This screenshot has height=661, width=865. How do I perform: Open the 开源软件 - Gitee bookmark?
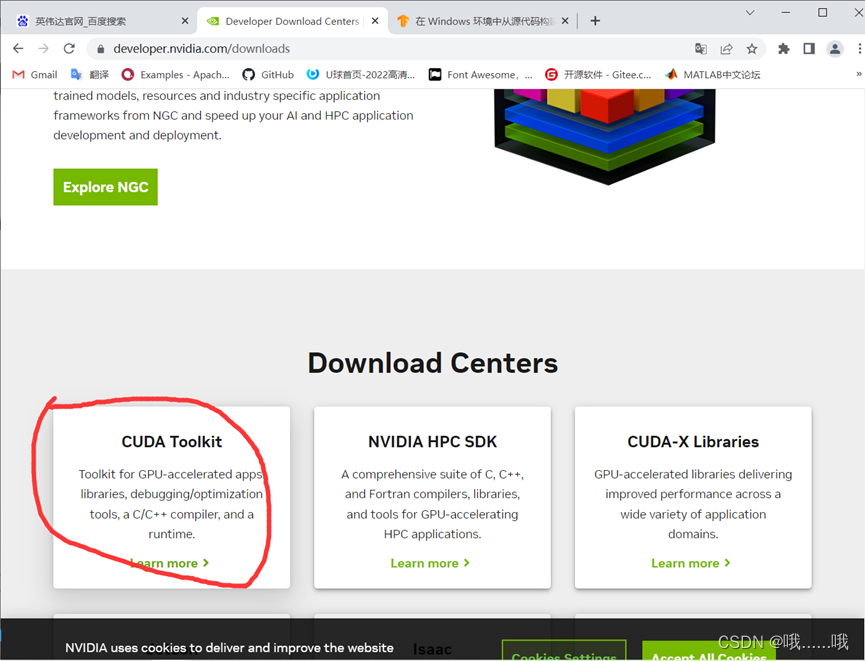click(598, 74)
